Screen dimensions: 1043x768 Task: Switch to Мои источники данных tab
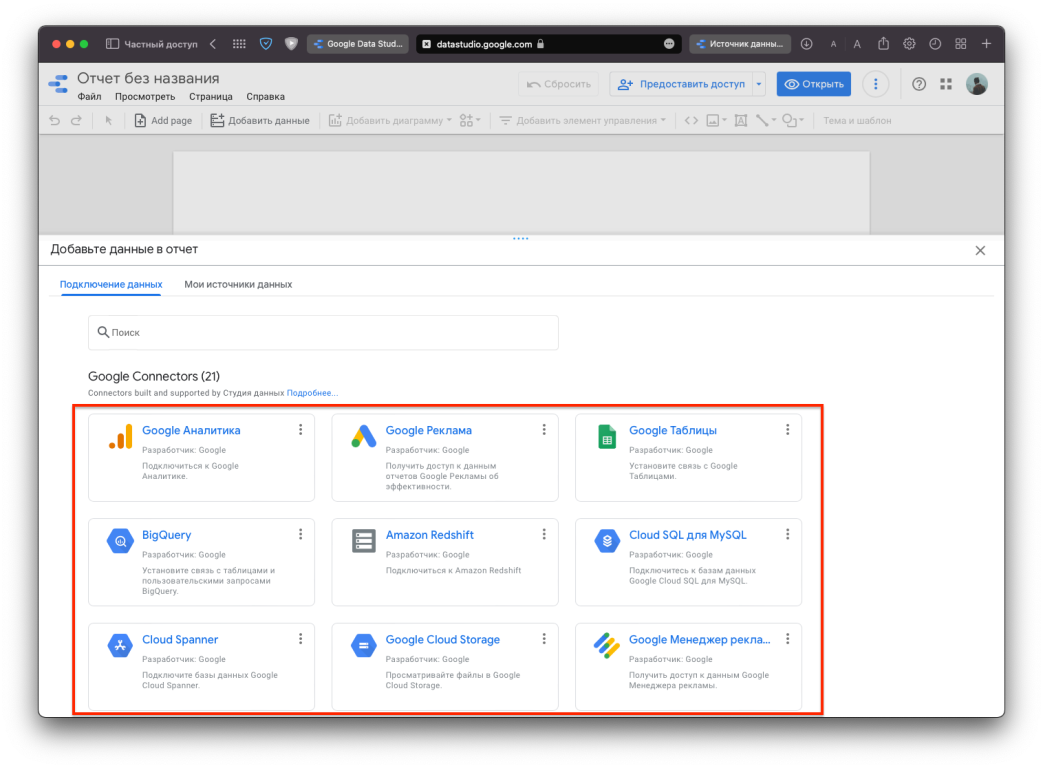pos(238,284)
